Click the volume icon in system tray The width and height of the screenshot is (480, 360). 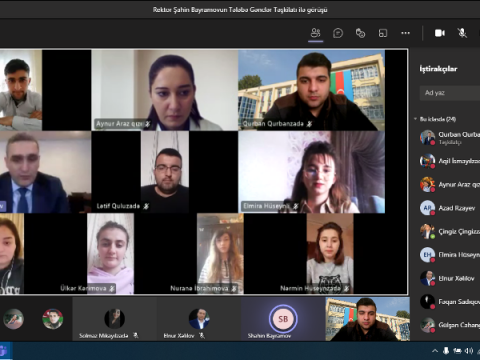(469, 351)
